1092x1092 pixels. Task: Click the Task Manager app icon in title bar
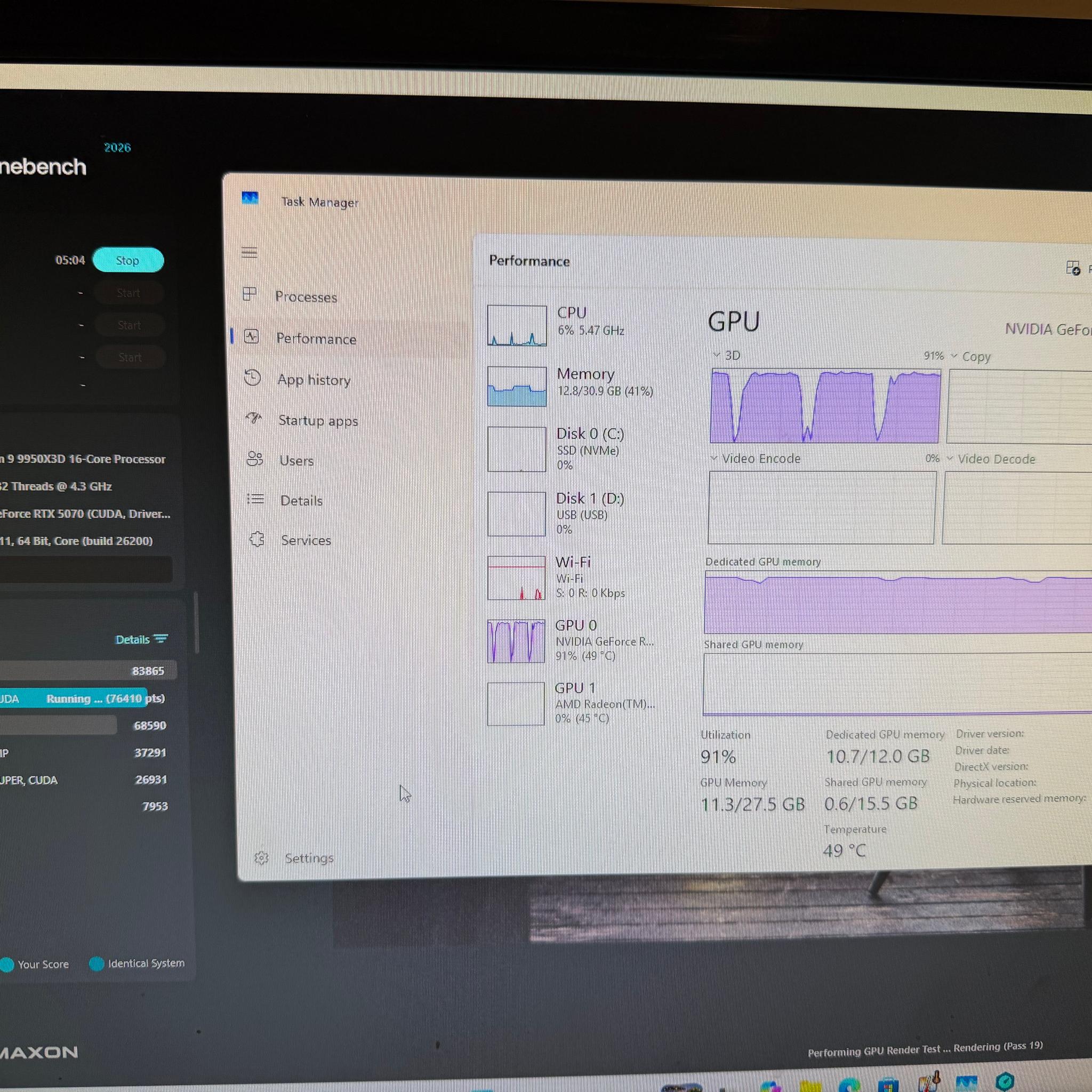250,198
